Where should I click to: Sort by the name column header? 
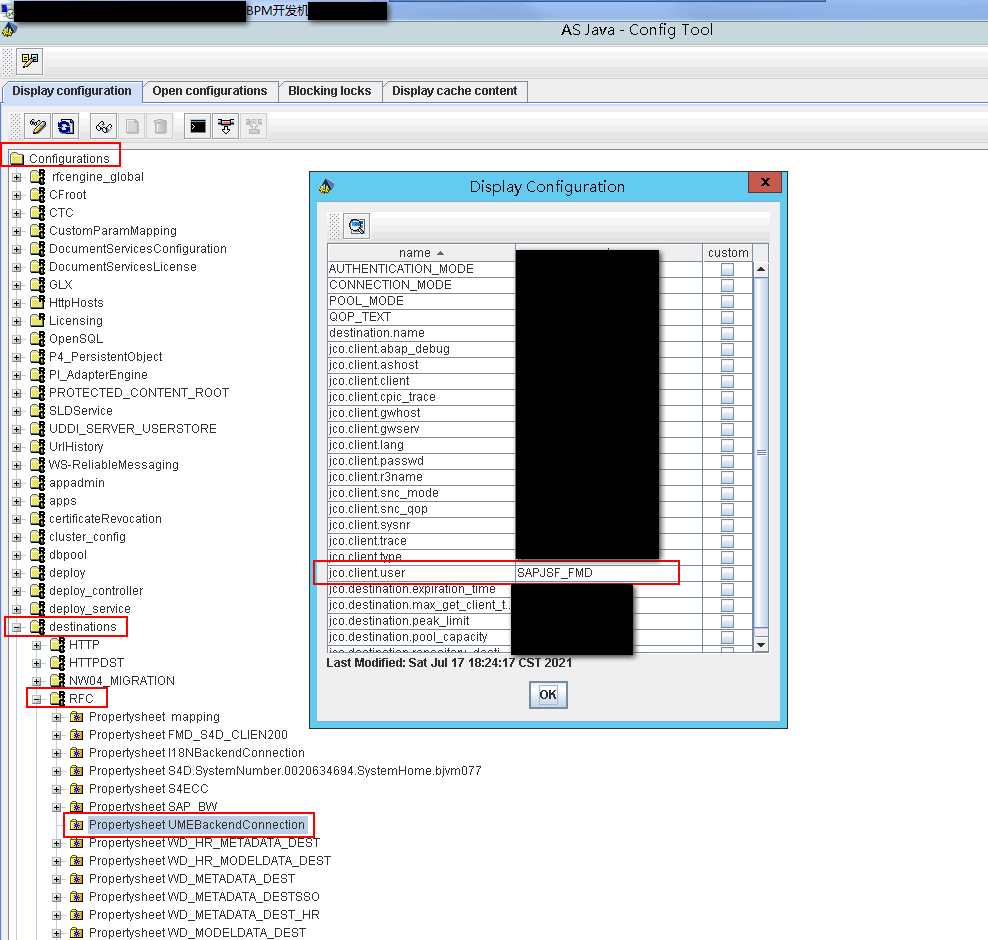pyautogui.click(x=421, y=253)
